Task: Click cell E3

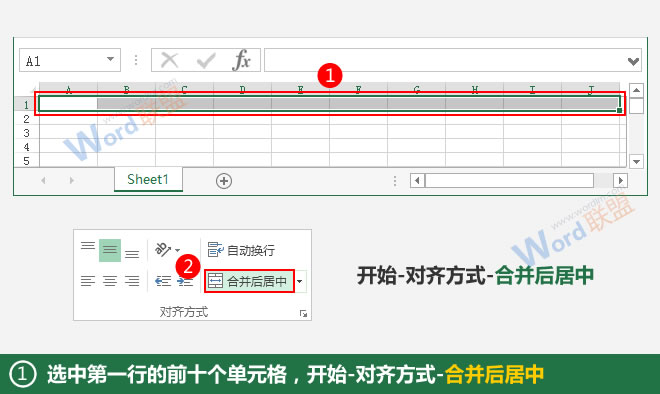Action: (x=301, y=133)
